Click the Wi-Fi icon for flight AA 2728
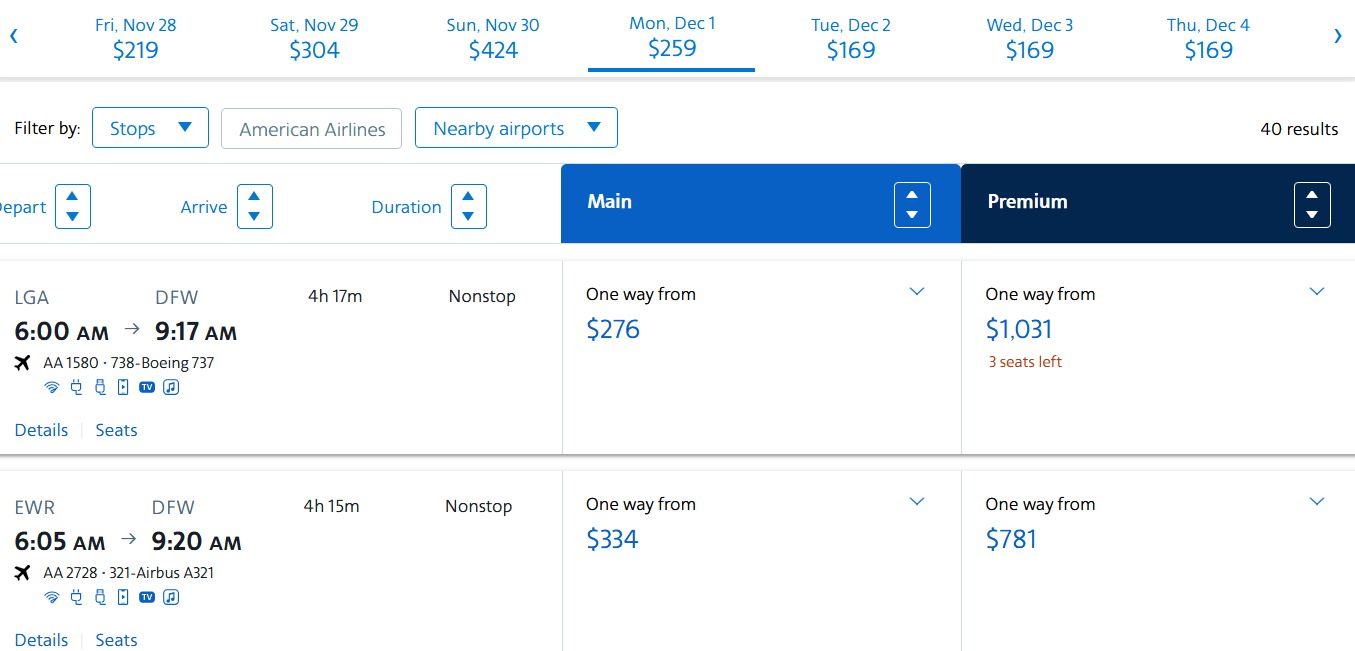1355x651 pixels. tap(52, 597)
